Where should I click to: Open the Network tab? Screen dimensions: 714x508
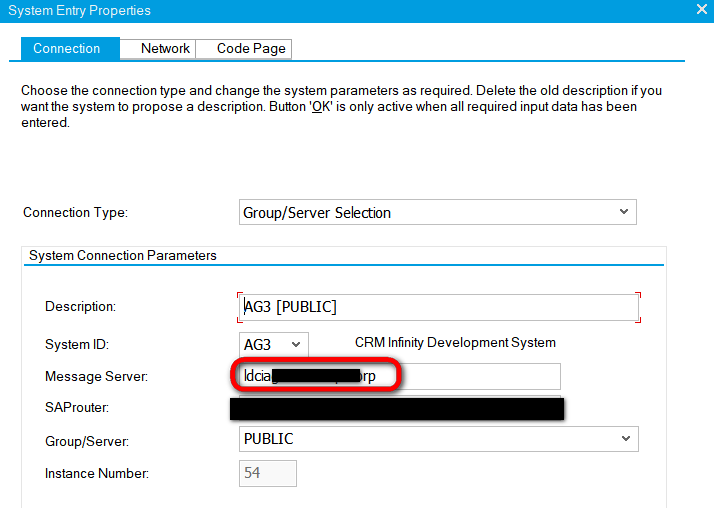pyautogui.click(x=158, y=49)
